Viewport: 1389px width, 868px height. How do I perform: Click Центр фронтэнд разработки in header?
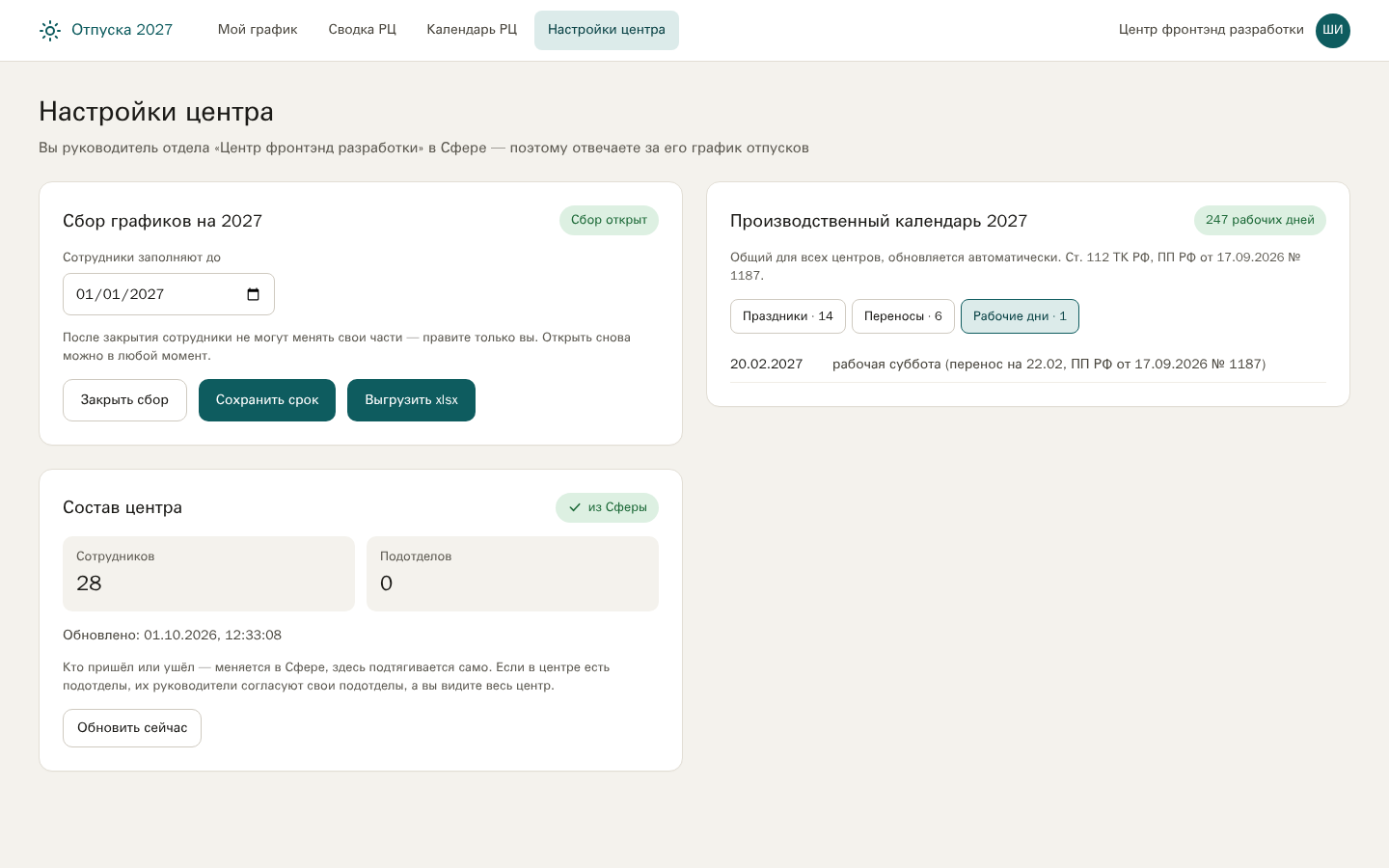coord(1212,30)
